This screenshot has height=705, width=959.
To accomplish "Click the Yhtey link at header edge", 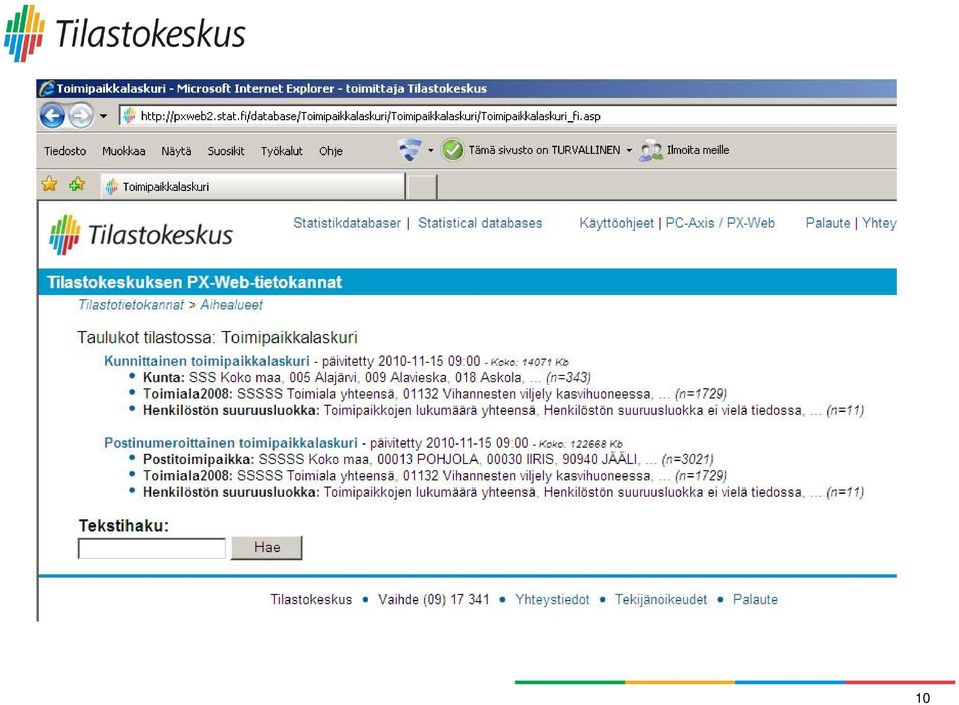I will (x=879, y=223).
